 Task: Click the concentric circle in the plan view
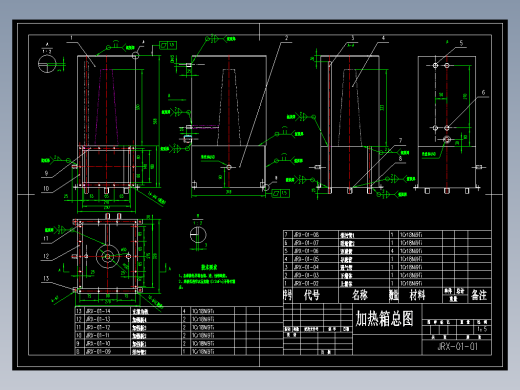pyautogui.click(x=108, y=256)
